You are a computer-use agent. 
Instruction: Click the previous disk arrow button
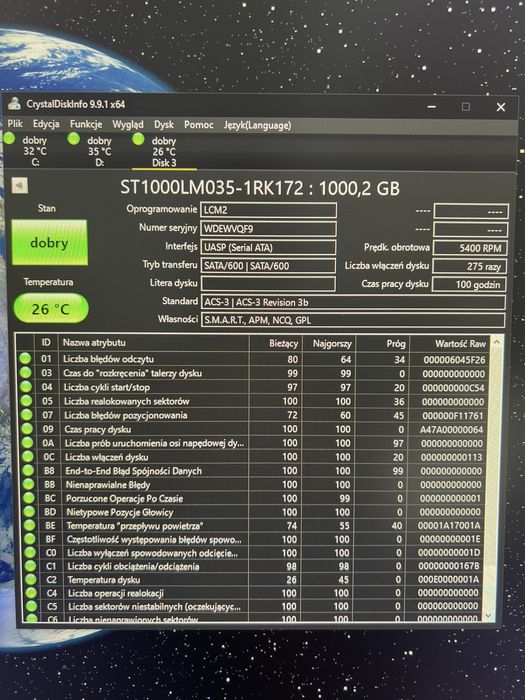point(20,185)
